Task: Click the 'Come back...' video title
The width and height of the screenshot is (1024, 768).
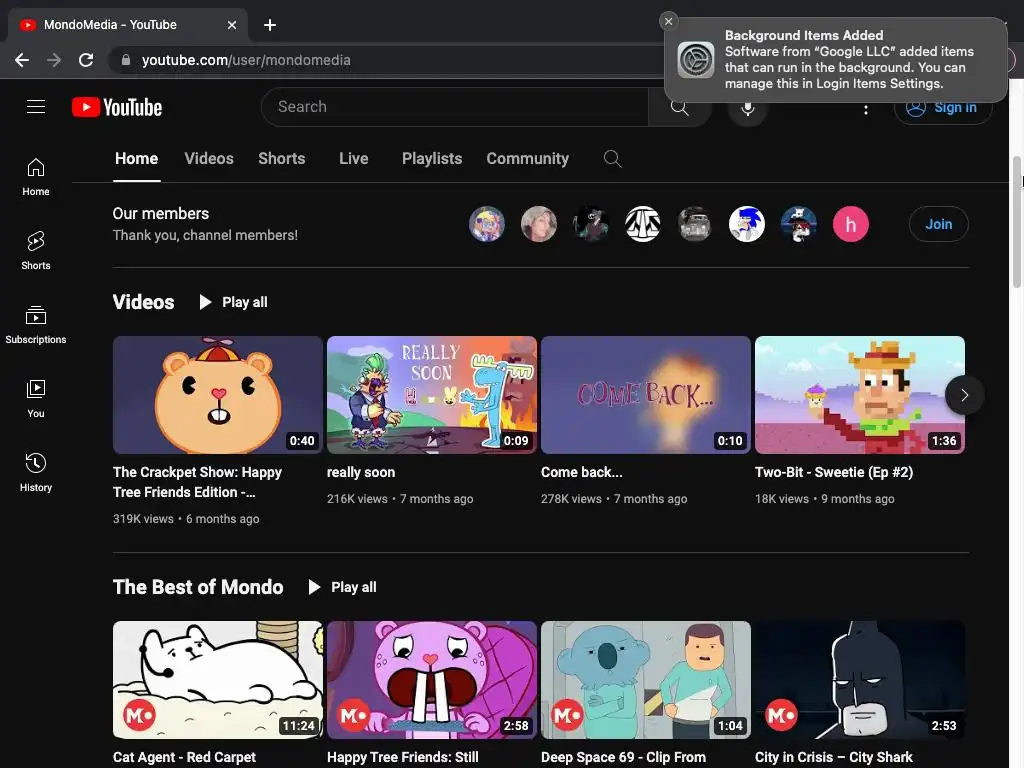Action: point(582,472)
